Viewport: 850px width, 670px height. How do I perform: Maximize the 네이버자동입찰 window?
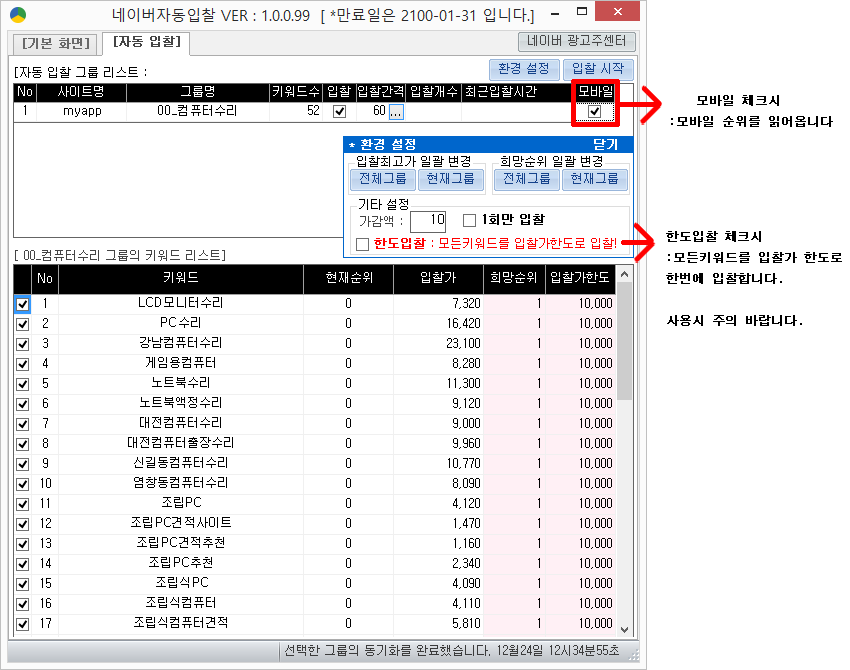click(x=582, y=11)
